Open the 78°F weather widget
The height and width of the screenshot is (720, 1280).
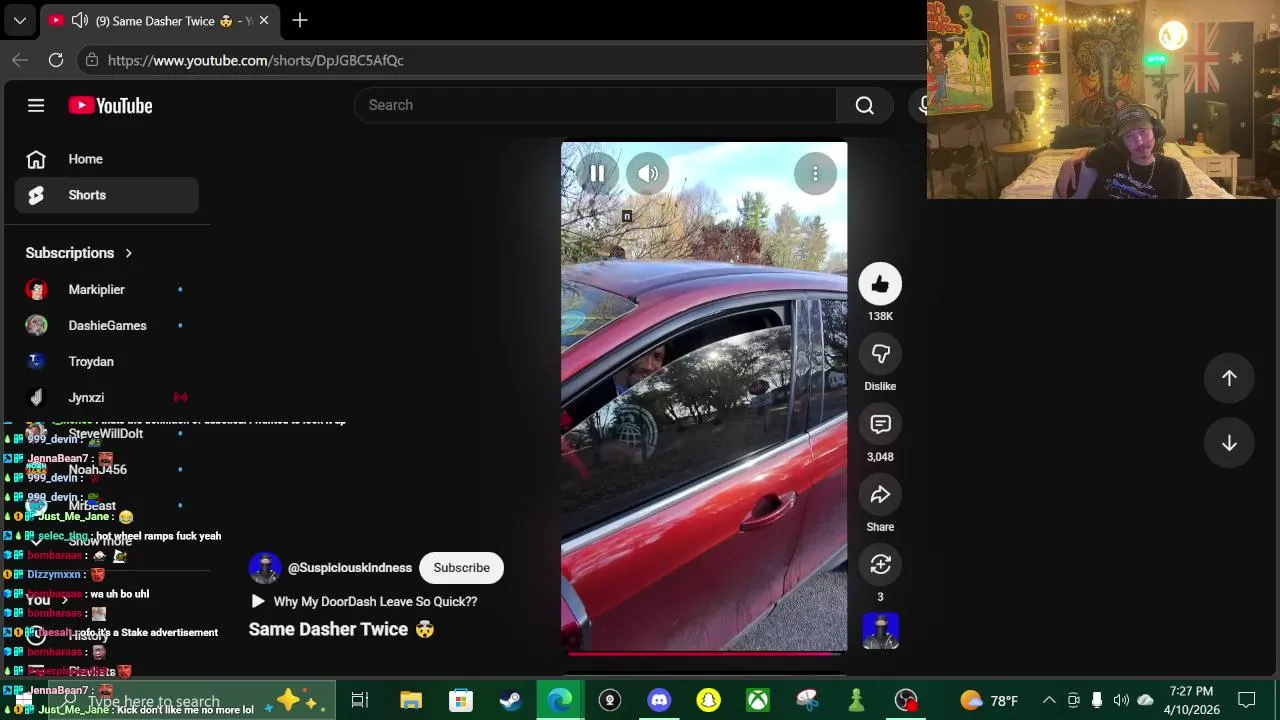pyautogui.click(x=989, y=701)
